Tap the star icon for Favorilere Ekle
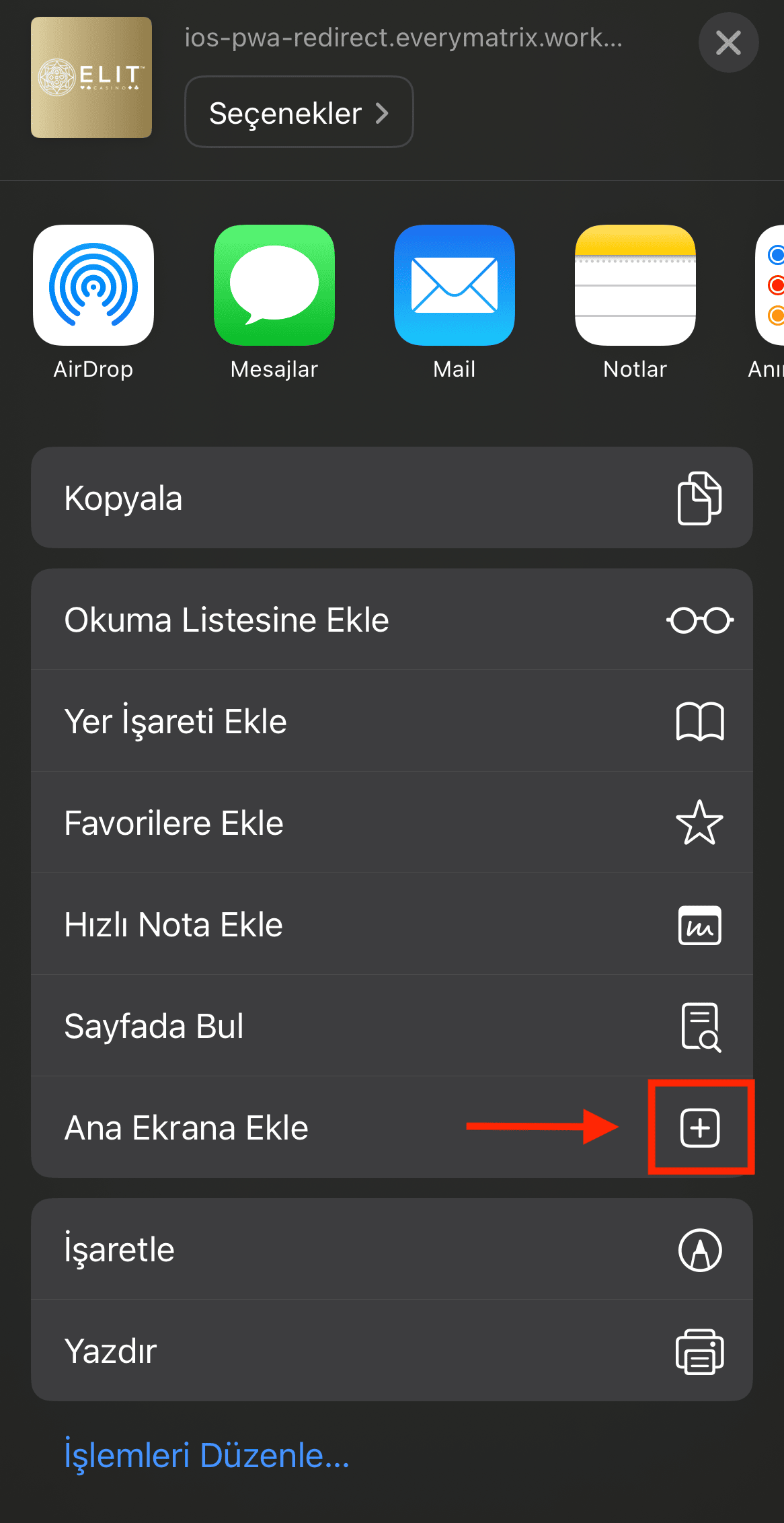This screenshot has width=784, height=1523. coord(700,823)
